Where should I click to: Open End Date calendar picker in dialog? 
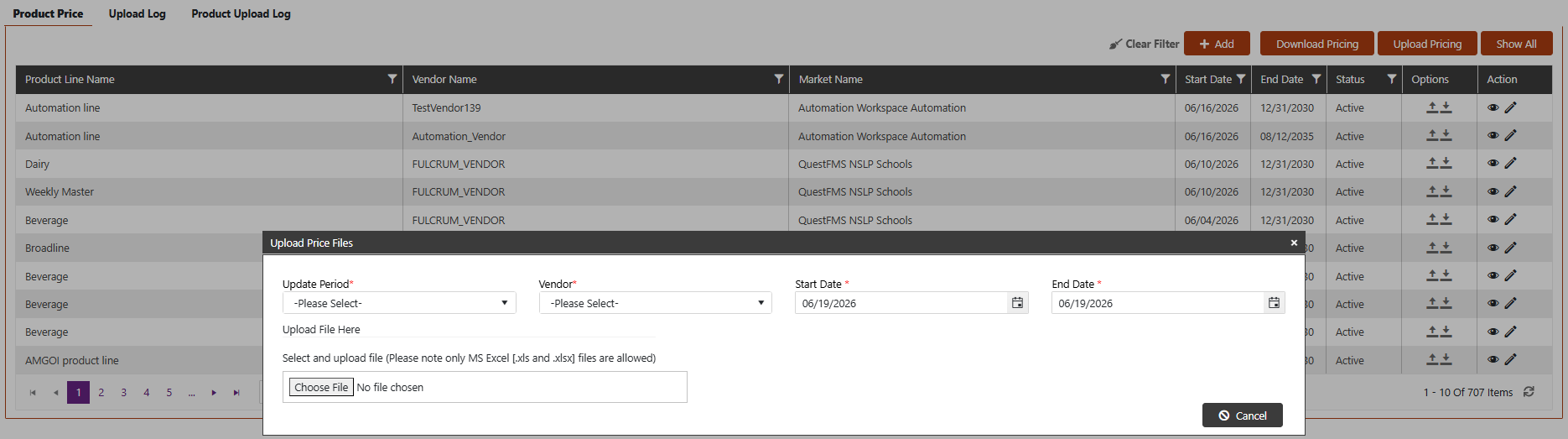pyautogui.click(x=1274, y=303)
